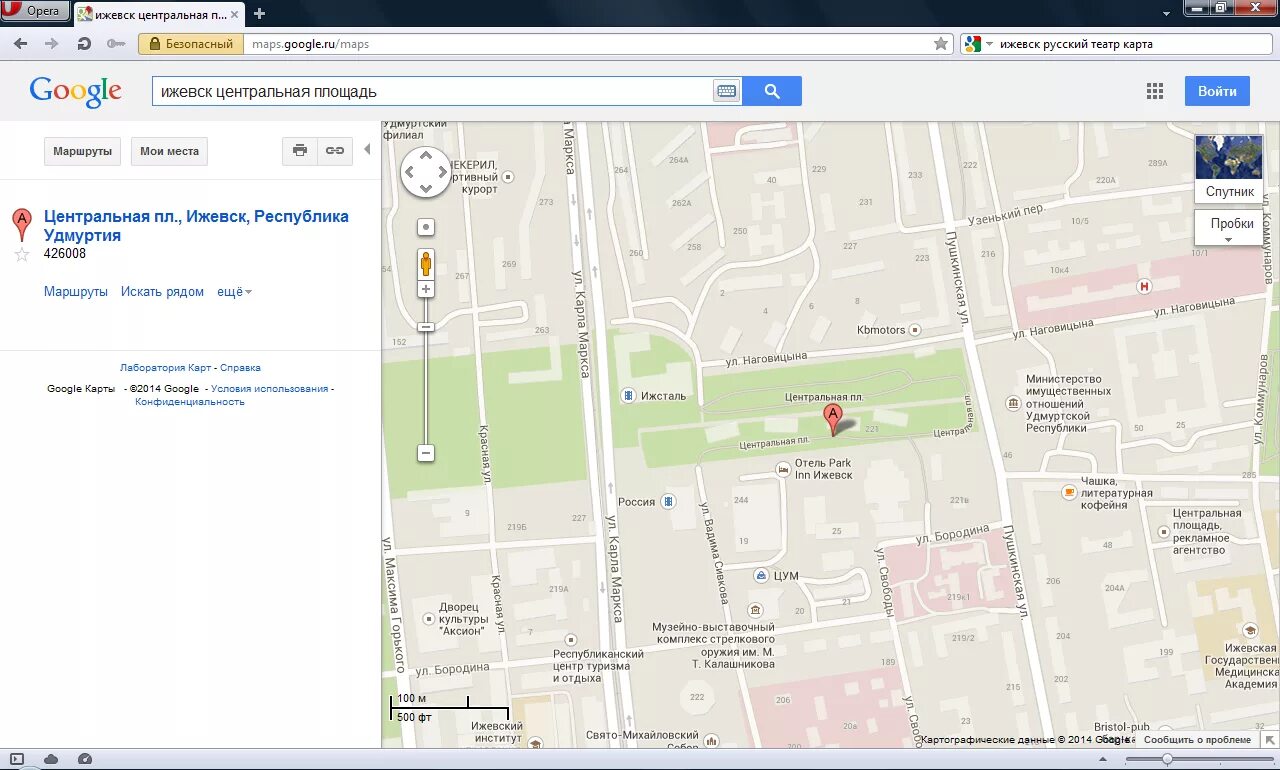
Task: Select the Ижсталь map icon
Action: pos(628,395)
